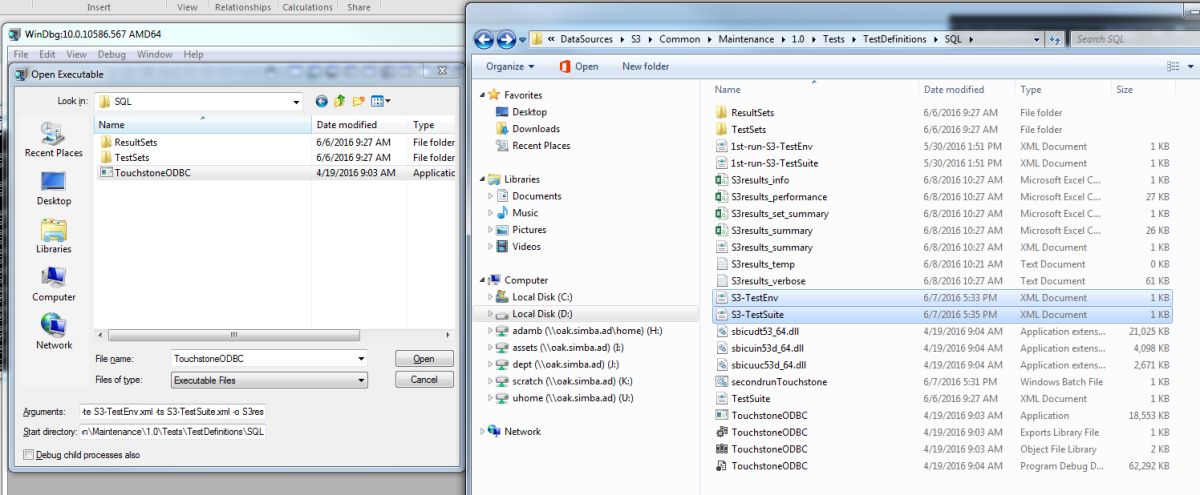This screenshot has width=1200, height=495.
Task: Go up one level in Open Executable dialog
Action: (340, 101)
